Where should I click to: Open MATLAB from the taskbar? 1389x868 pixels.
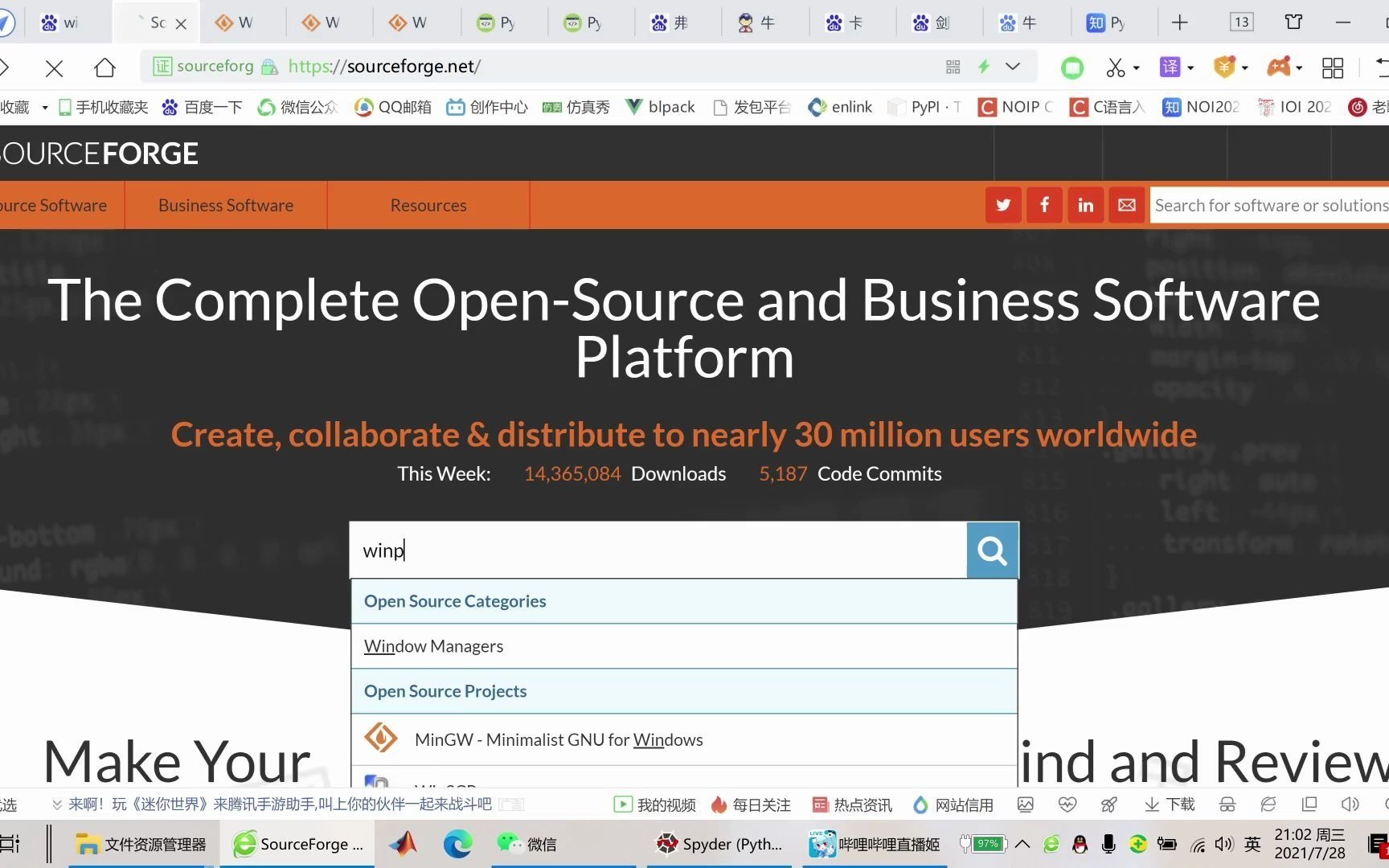point(404,844)
